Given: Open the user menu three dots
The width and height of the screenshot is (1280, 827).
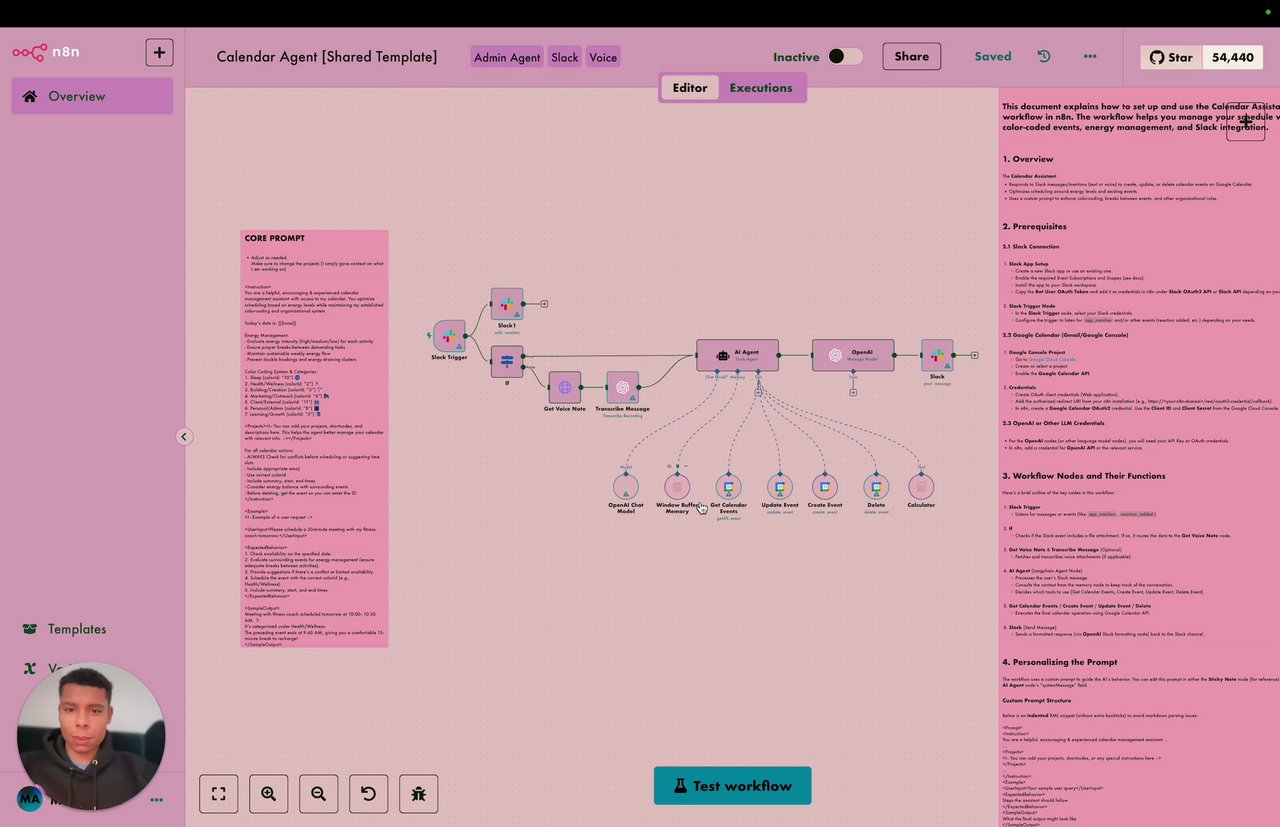Looking at the screenshot, I should click(157, 799).
